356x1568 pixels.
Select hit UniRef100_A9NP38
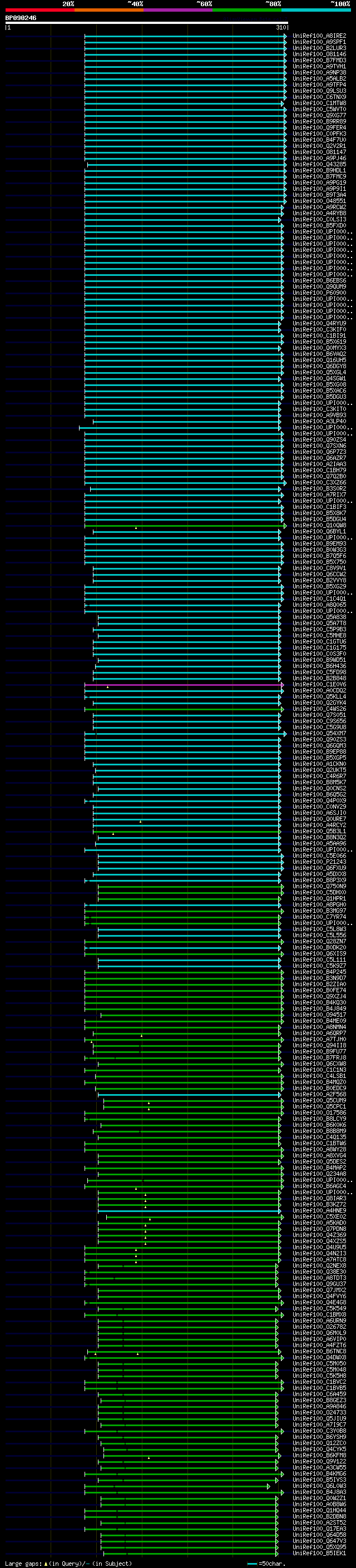[319, 72]
